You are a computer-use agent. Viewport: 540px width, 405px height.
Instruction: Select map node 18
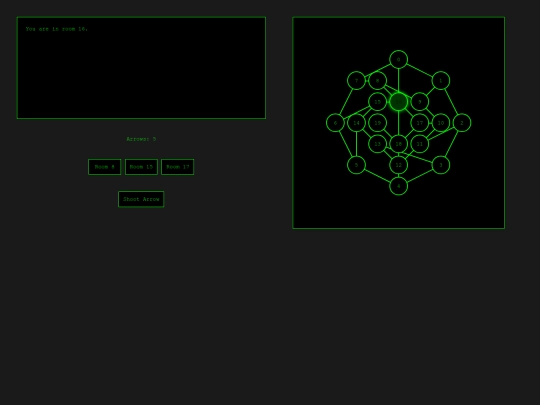coord(398,144)
